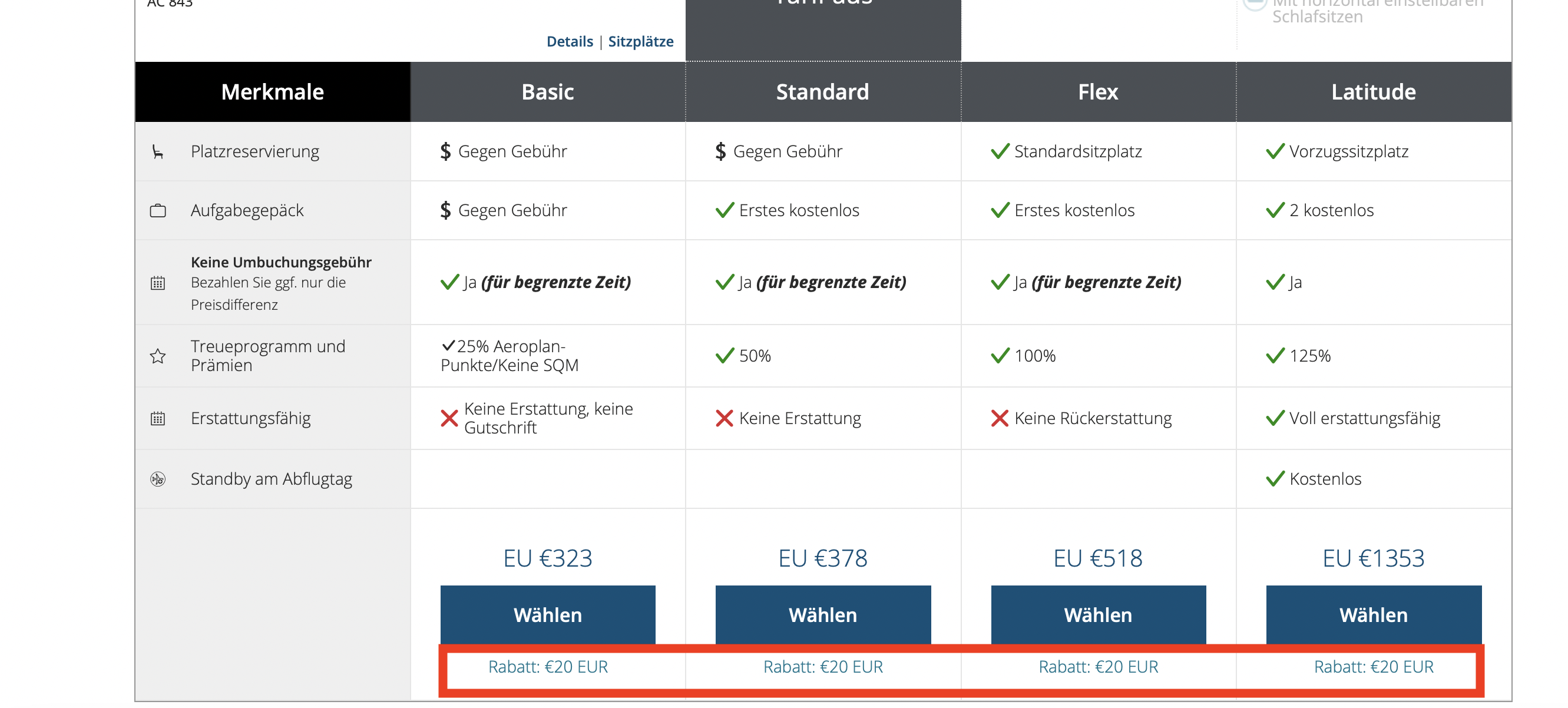Open the Sitzplätze link
Screen dimensions: 1568x708
640,41
